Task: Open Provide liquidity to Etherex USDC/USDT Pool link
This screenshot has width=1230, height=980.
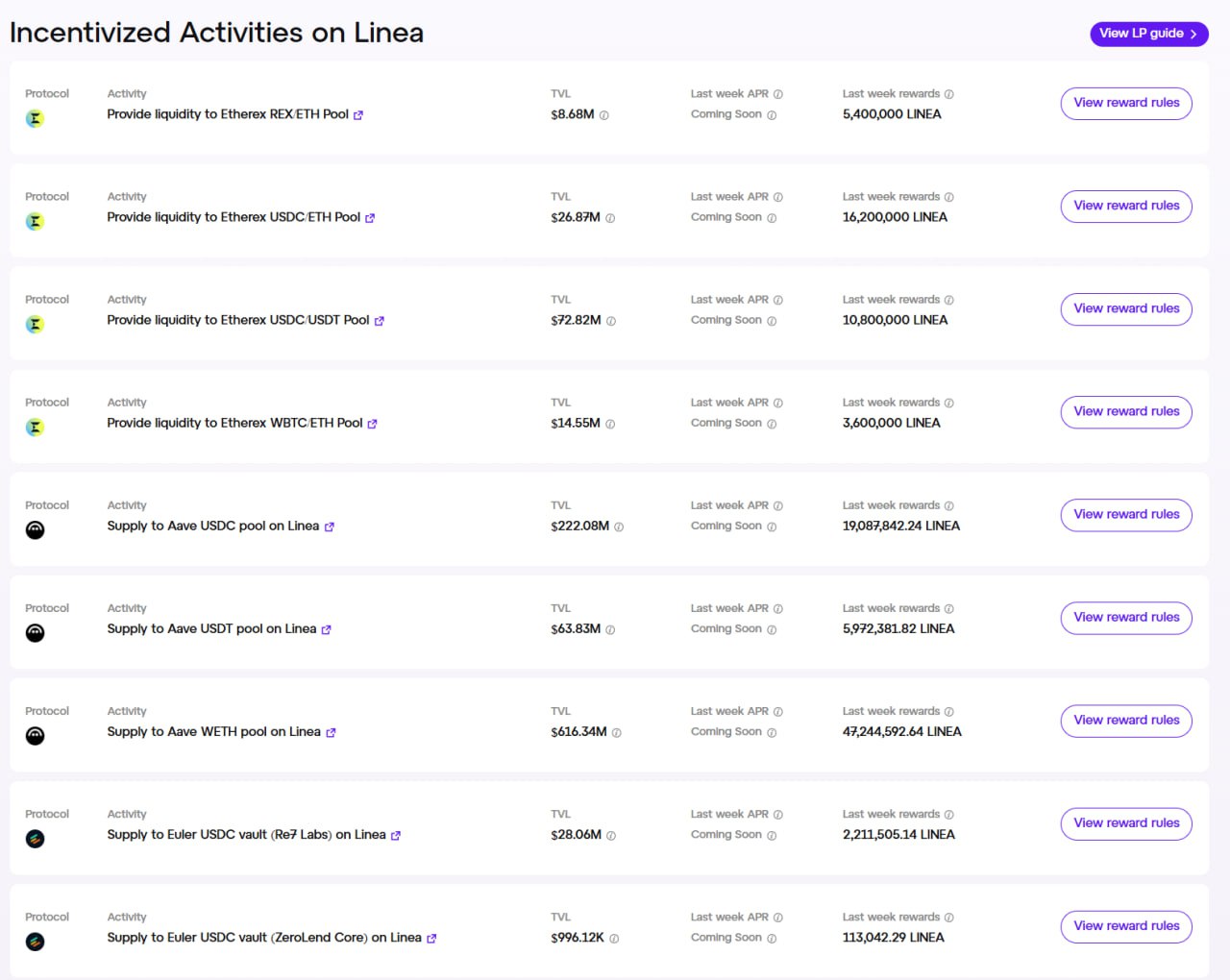Action: (x=238, y=320)
